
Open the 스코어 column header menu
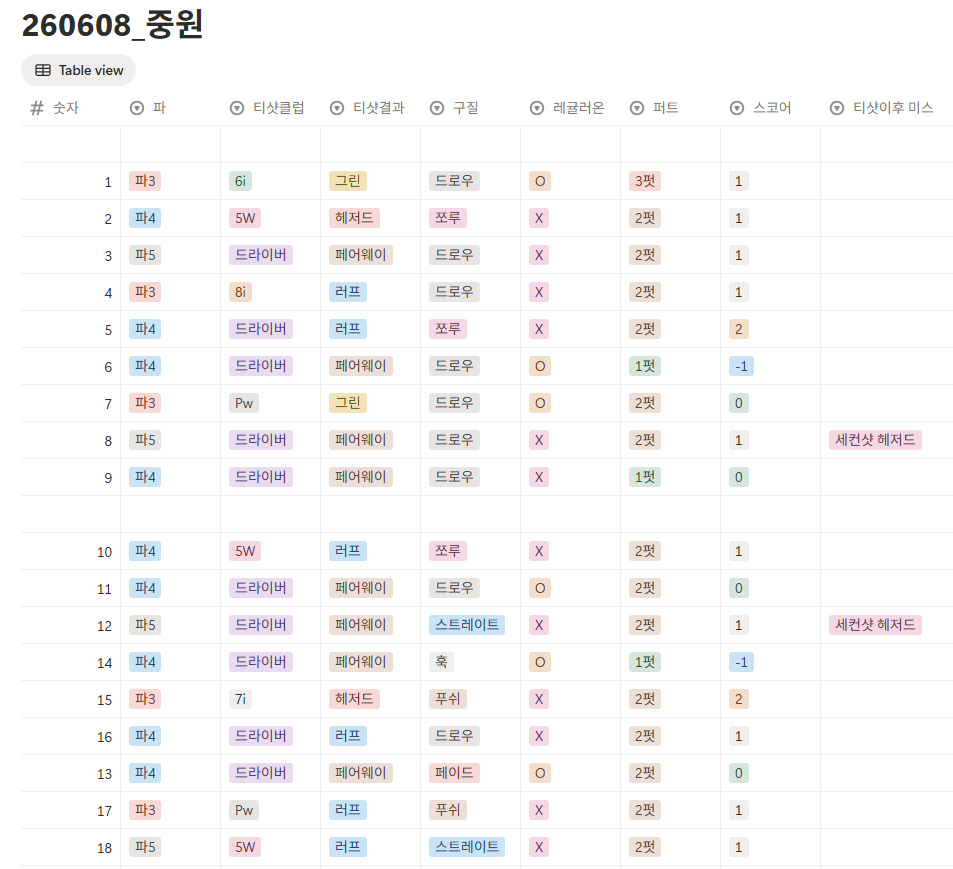click(x=770, y=108)
